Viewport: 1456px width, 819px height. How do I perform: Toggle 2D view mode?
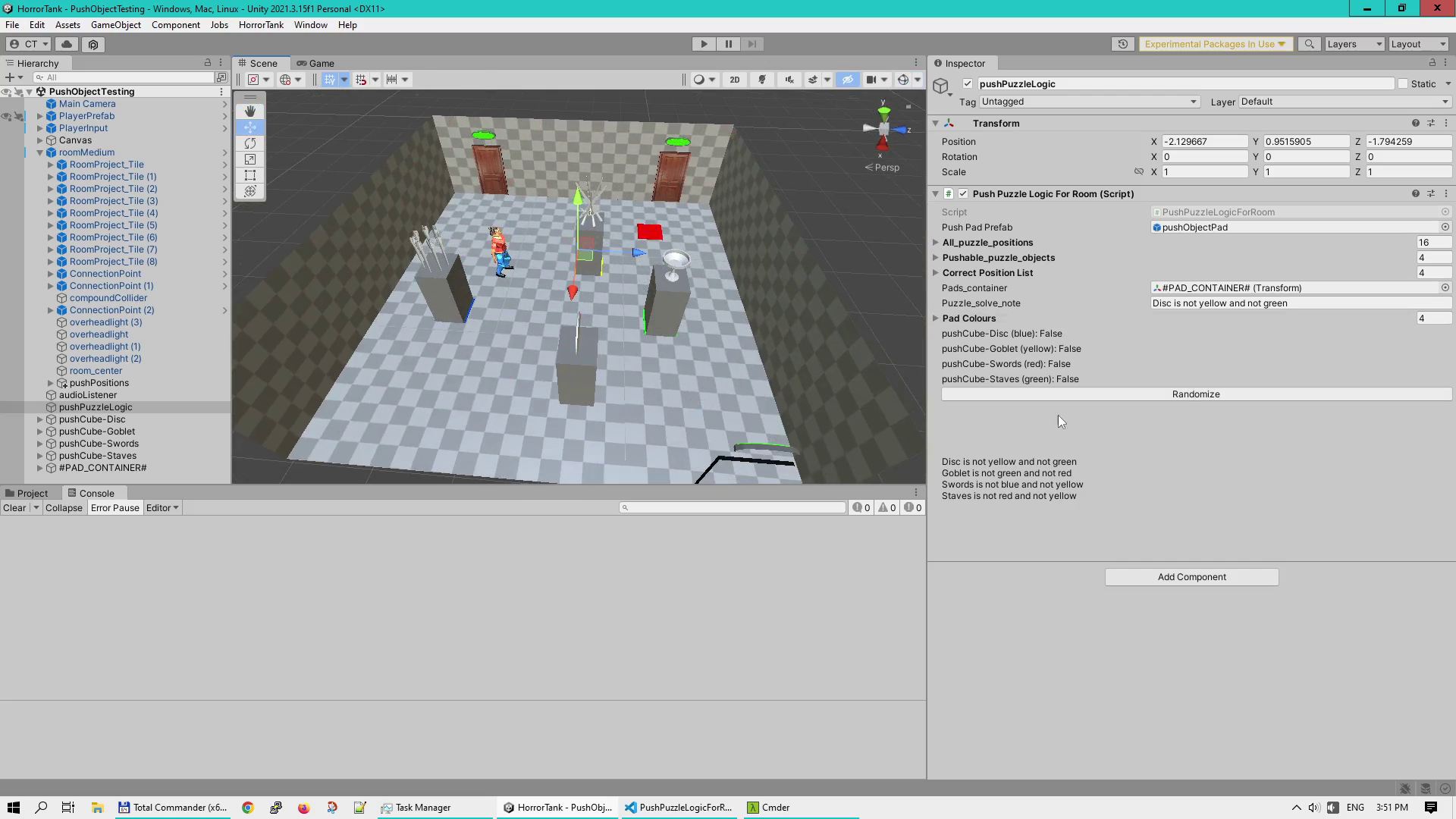pyautogui.click(x=734, y=80)
